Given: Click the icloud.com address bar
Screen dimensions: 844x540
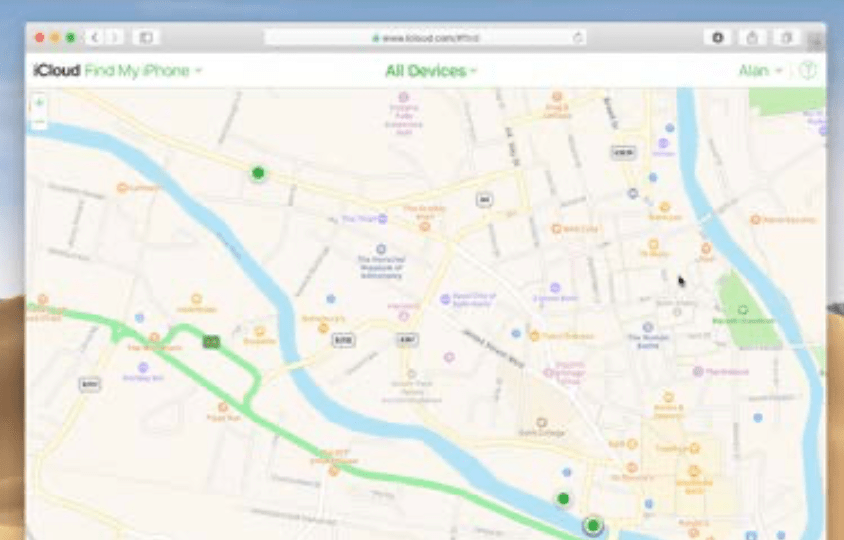Looking at the screenshot, I should [x=425, y=38].
